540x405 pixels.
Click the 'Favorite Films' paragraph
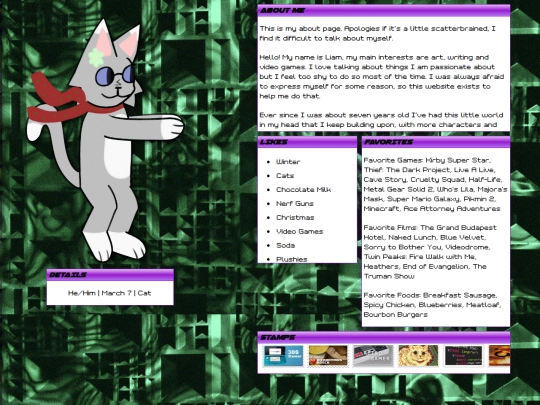[x=430, y=252]
